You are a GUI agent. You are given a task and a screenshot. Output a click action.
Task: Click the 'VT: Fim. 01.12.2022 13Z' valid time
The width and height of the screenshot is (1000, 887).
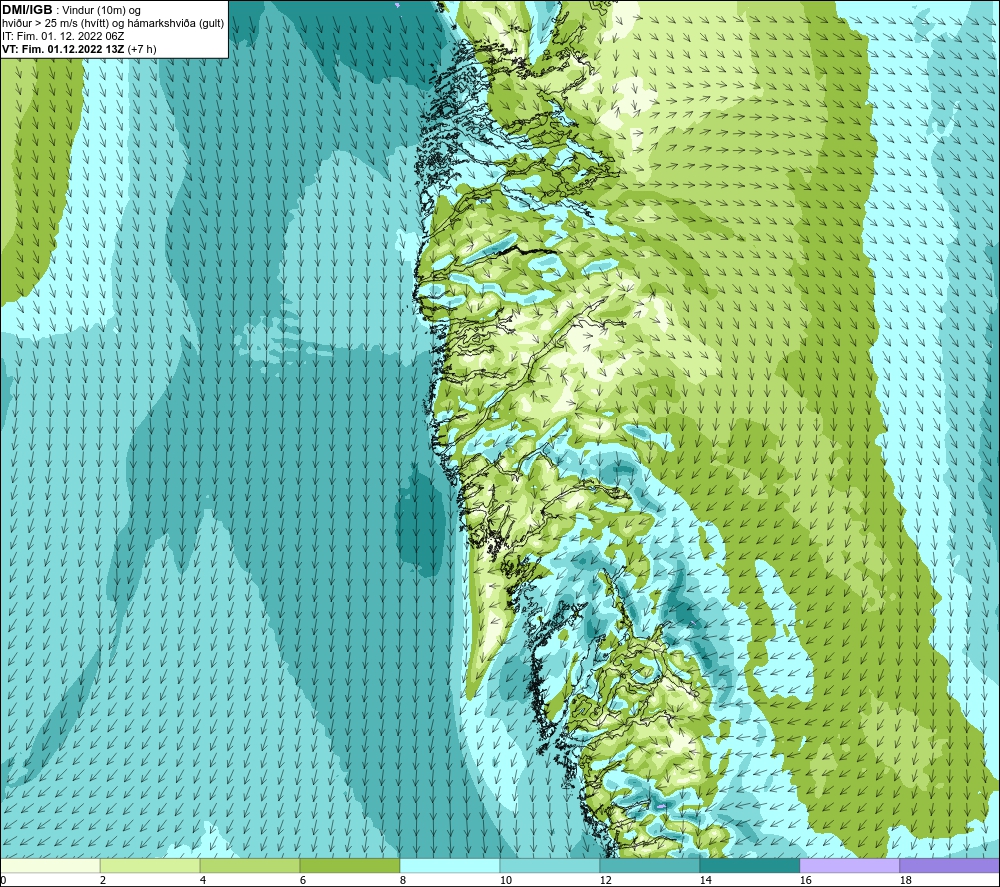point(64,49)
